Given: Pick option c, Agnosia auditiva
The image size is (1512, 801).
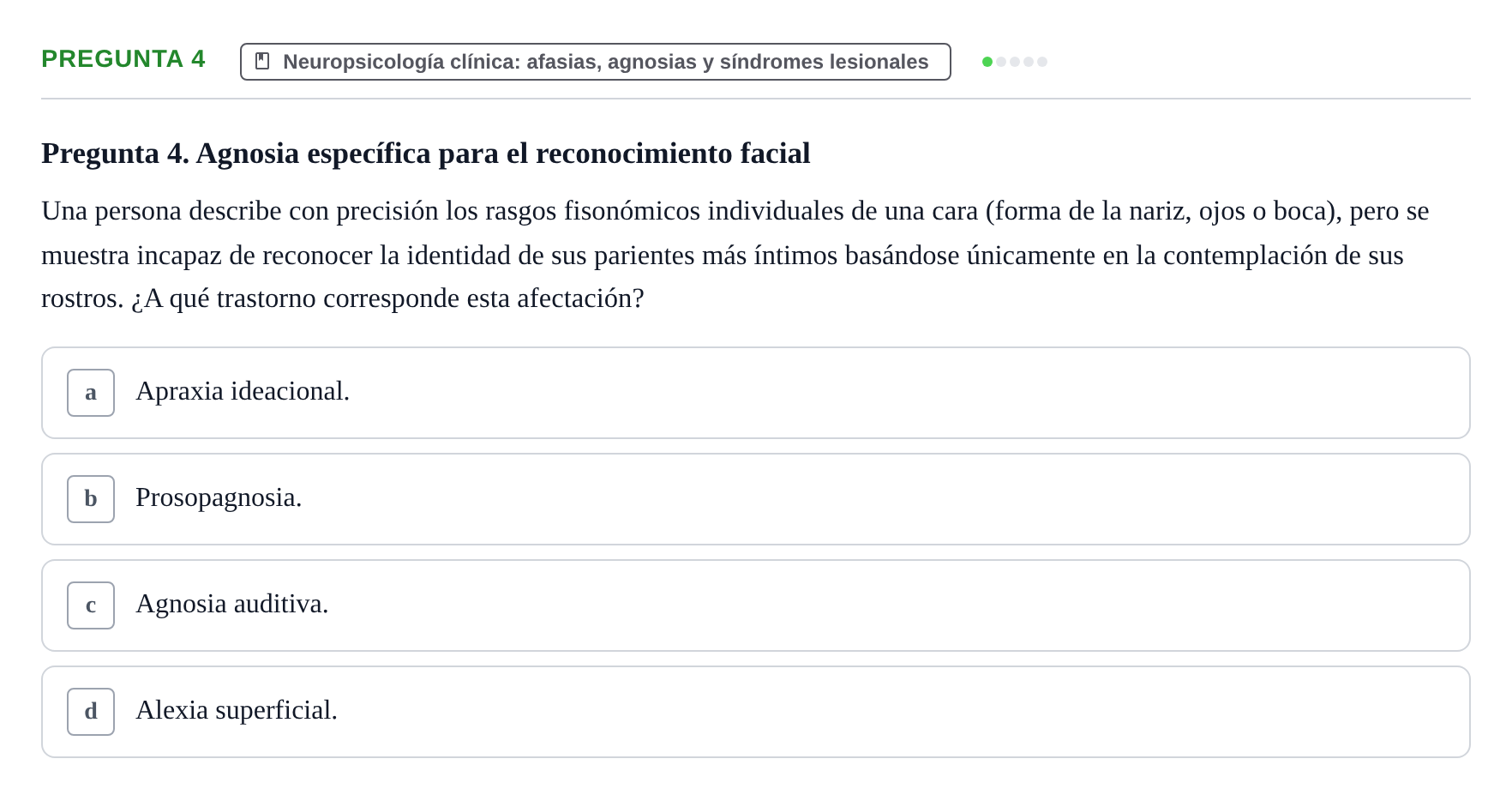Looking at the screenshot, I should point(755,605).
